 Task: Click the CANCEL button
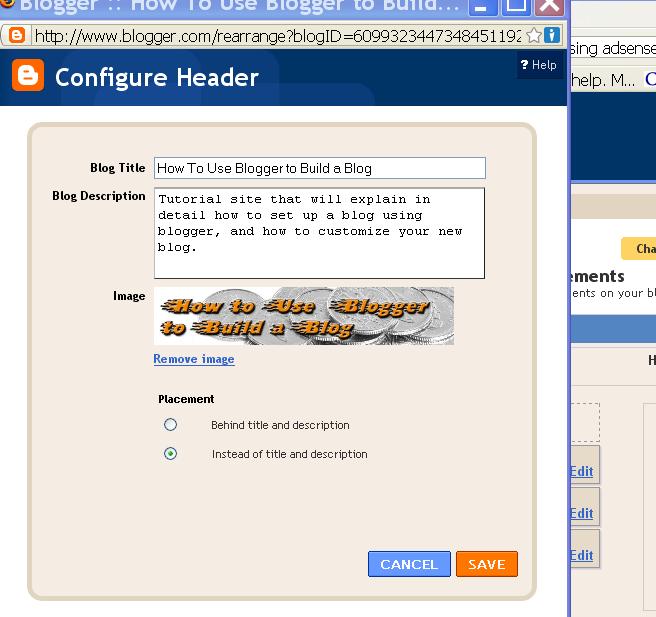pyautogui.click(x=409, y=564)
